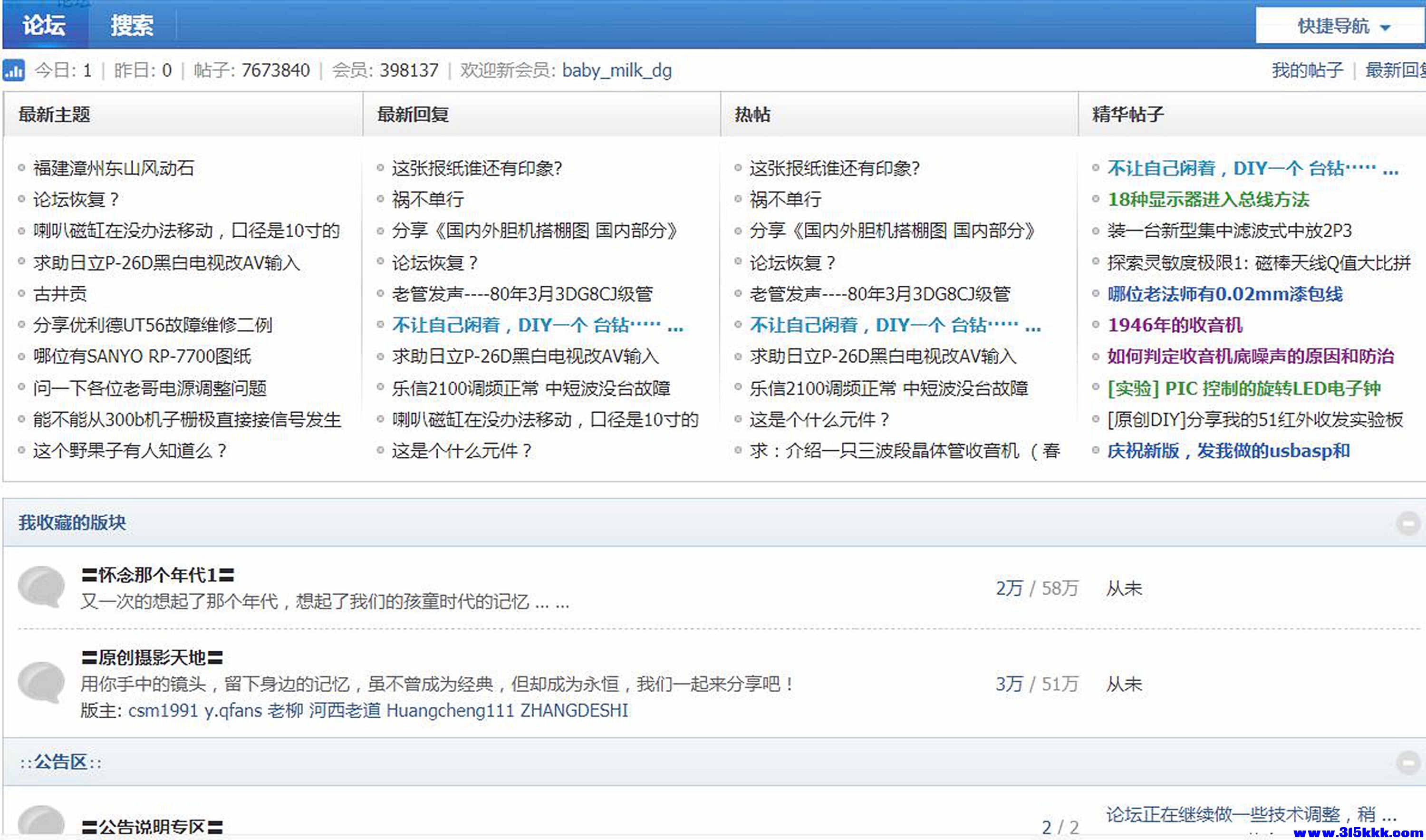The height and width of the screenshot is (840, 1426).
Task: Click the forum icon for 原创摄影天地
Action: pyautogui.click(x=41, y=682)
